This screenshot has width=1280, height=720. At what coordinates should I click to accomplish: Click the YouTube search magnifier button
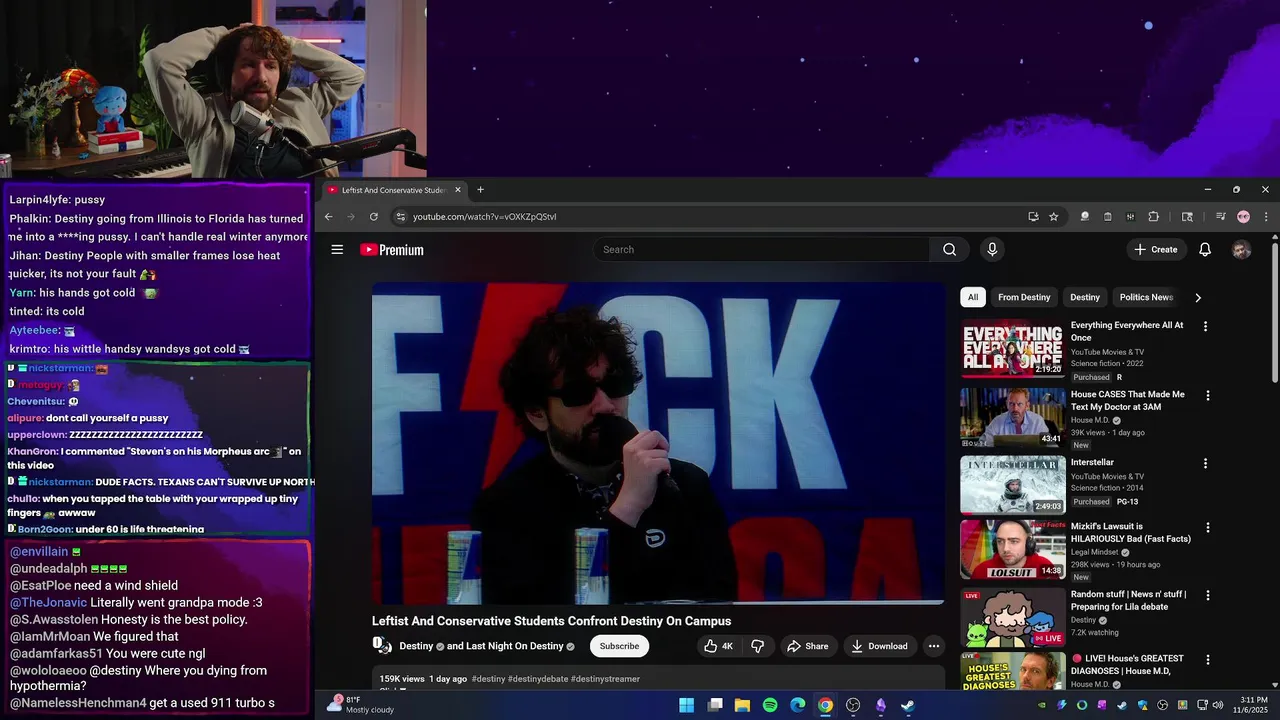(949, 250)
